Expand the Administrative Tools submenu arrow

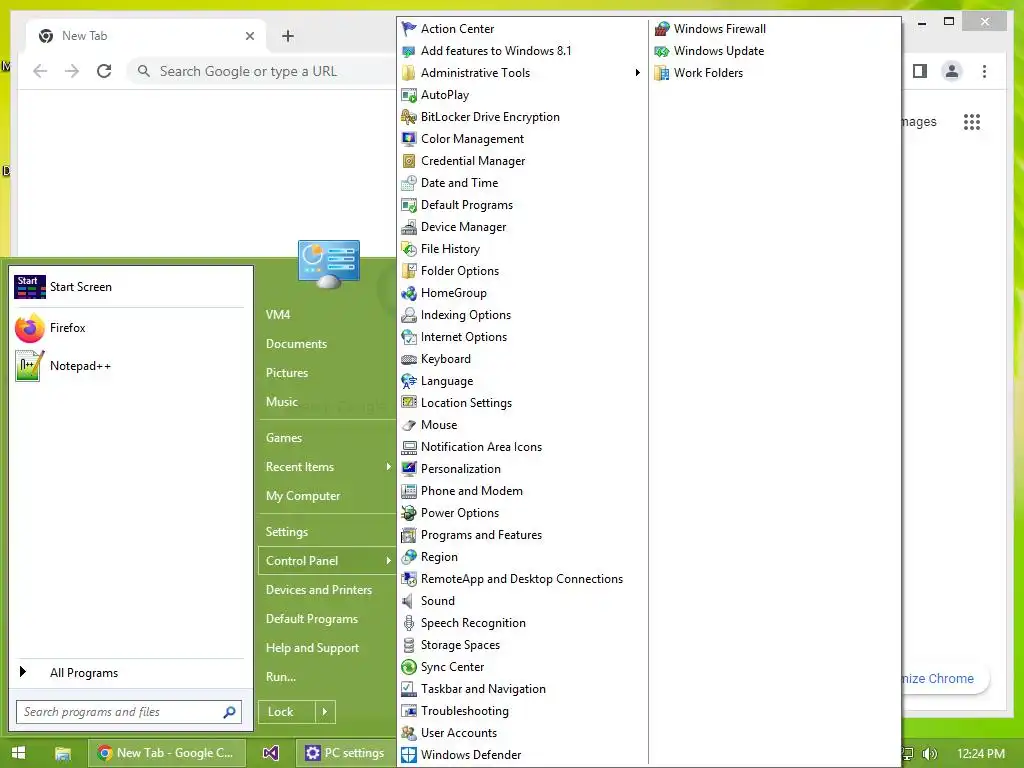637,72
